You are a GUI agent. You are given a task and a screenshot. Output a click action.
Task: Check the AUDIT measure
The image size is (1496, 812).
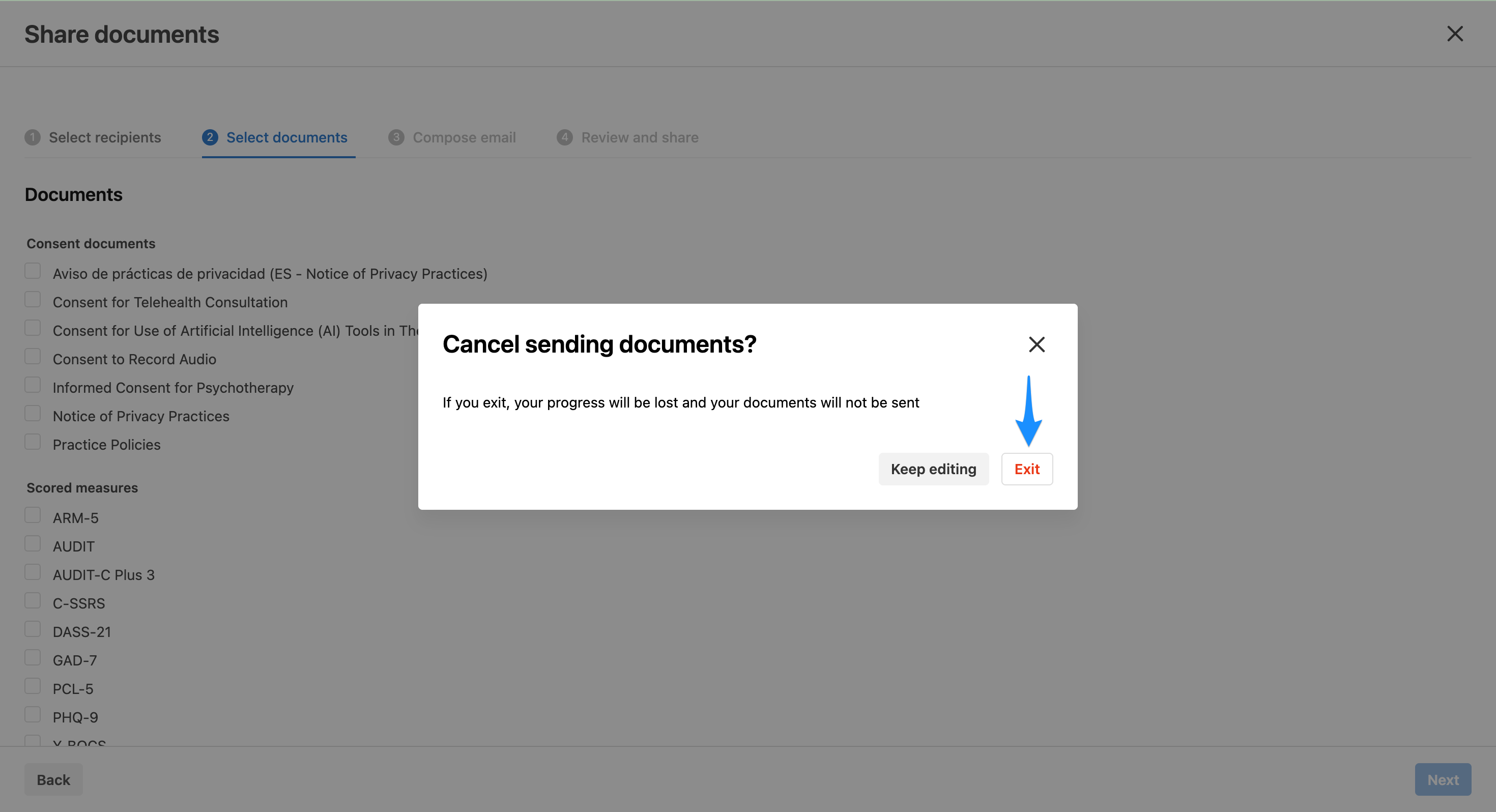pos(33,544)
